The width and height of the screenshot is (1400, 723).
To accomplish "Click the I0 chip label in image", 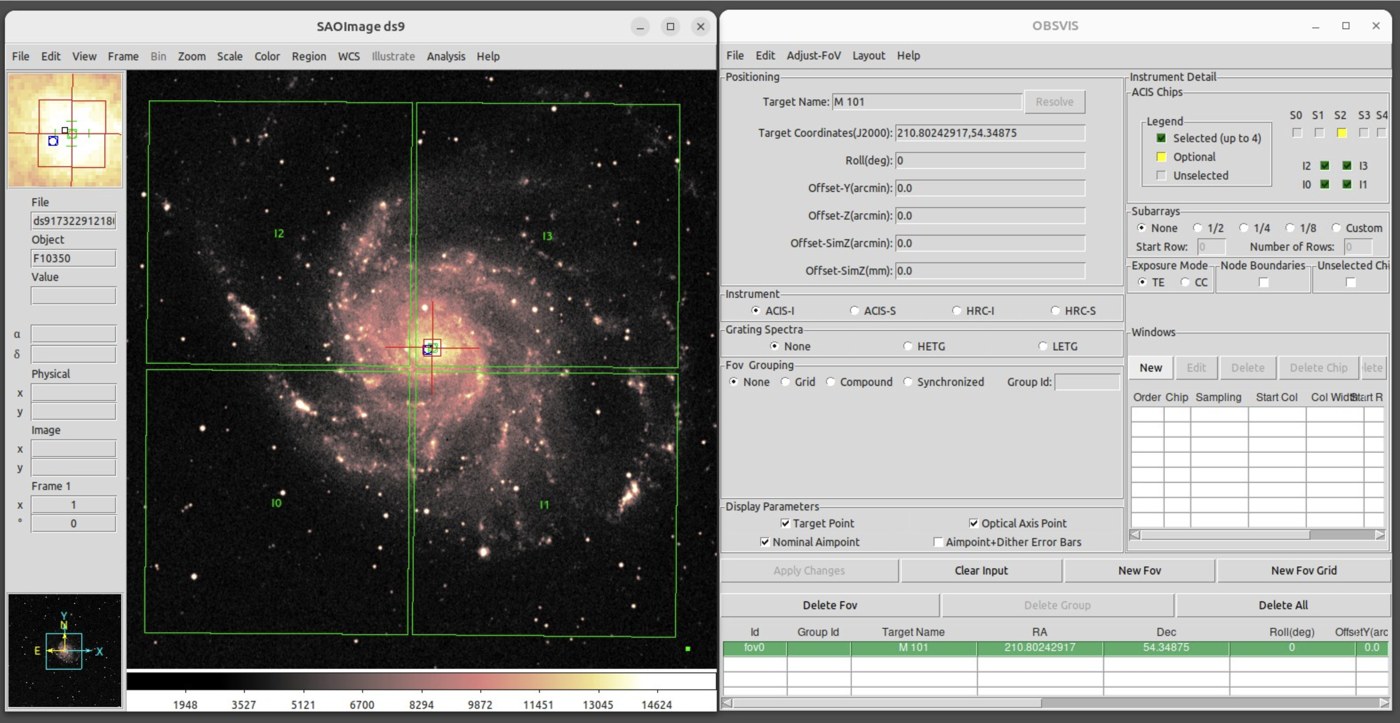I will (x=277, y=502).
